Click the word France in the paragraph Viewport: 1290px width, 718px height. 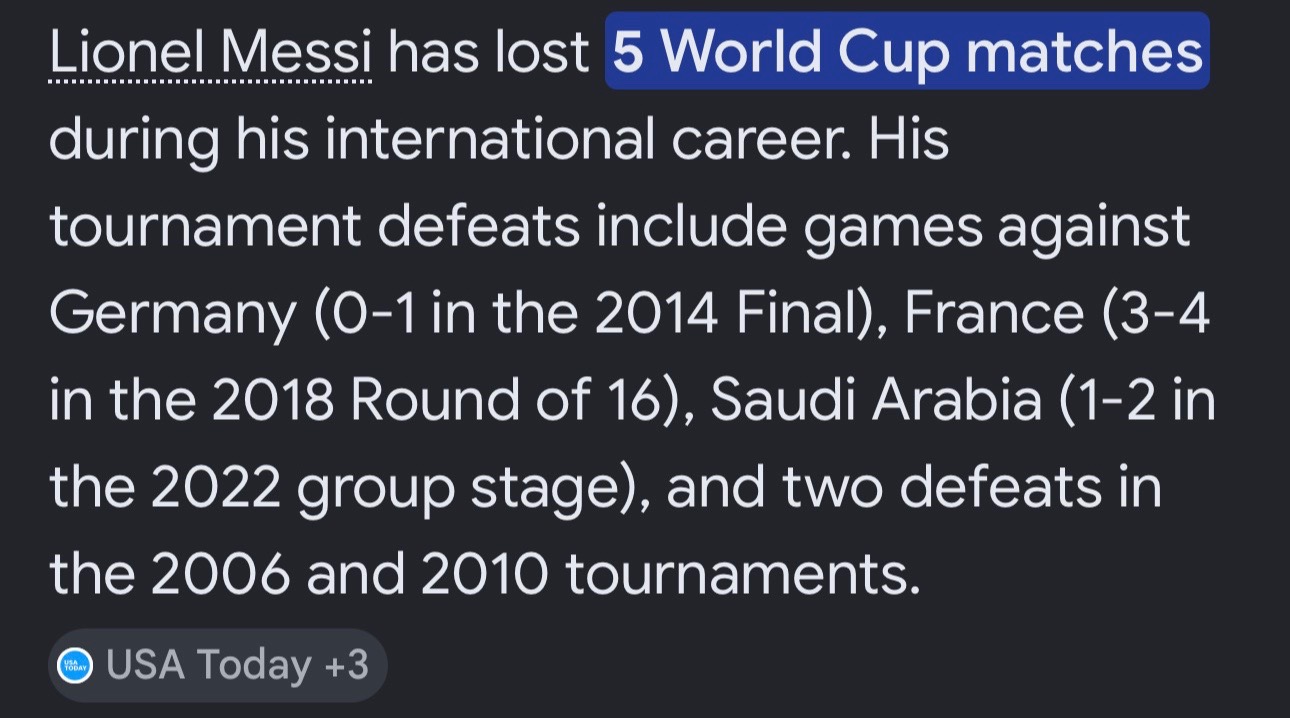[993, 316]
